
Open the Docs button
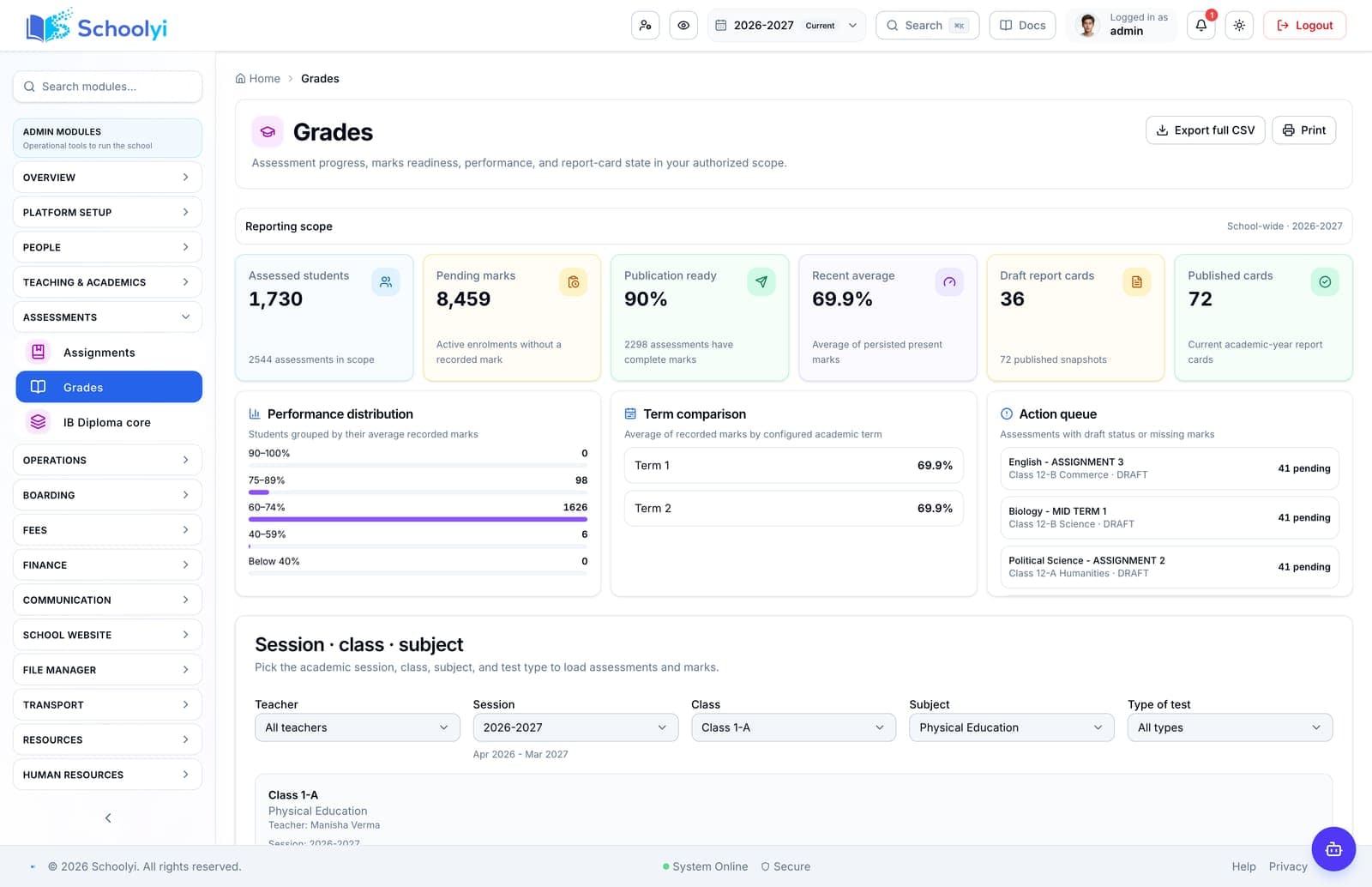point(1022,26)
